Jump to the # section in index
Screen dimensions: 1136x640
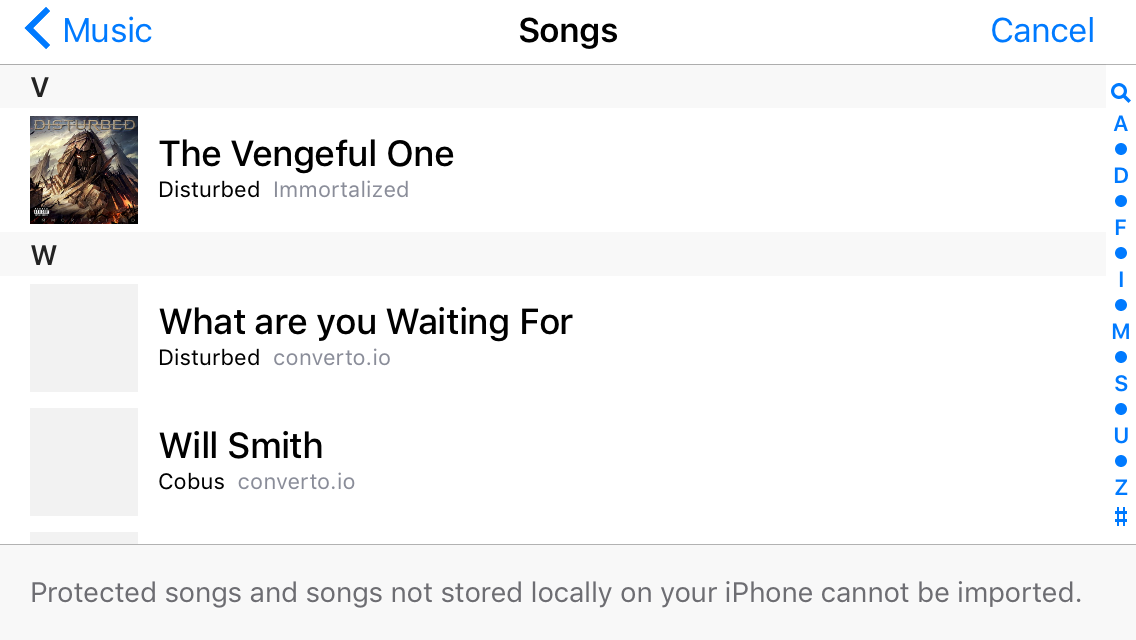pyautogui.click(x=1121, y=517)
